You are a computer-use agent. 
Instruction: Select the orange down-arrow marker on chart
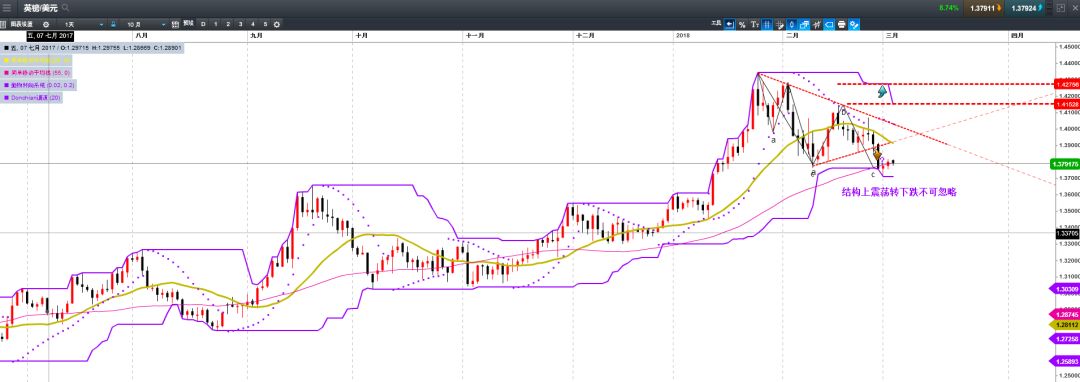coord(878,156)
